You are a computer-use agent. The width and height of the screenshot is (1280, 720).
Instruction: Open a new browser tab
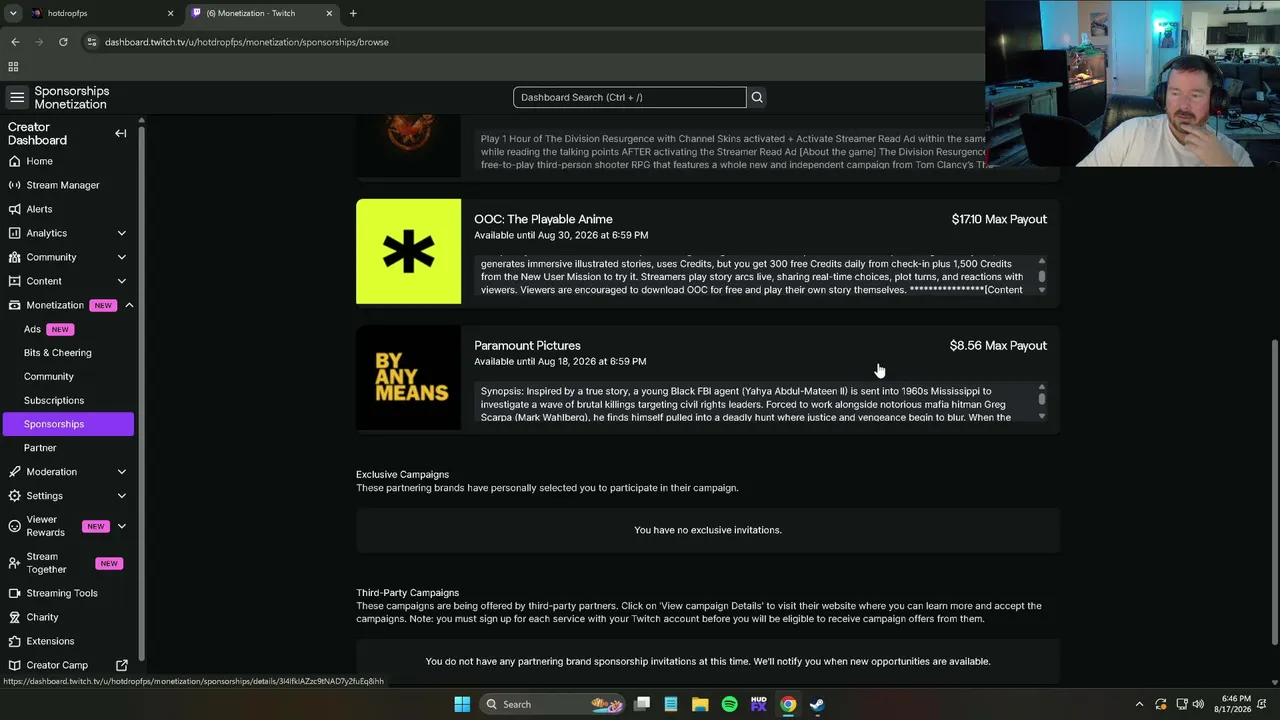pos(353,13)
